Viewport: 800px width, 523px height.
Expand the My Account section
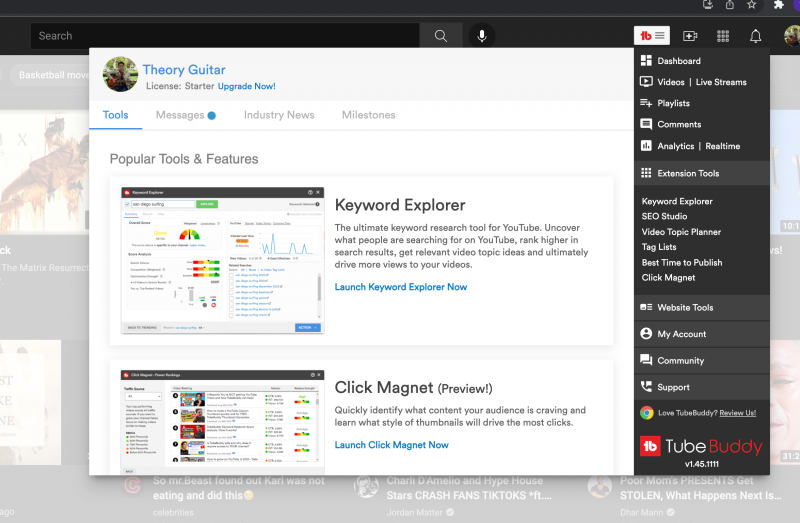[x=681, y=334]
